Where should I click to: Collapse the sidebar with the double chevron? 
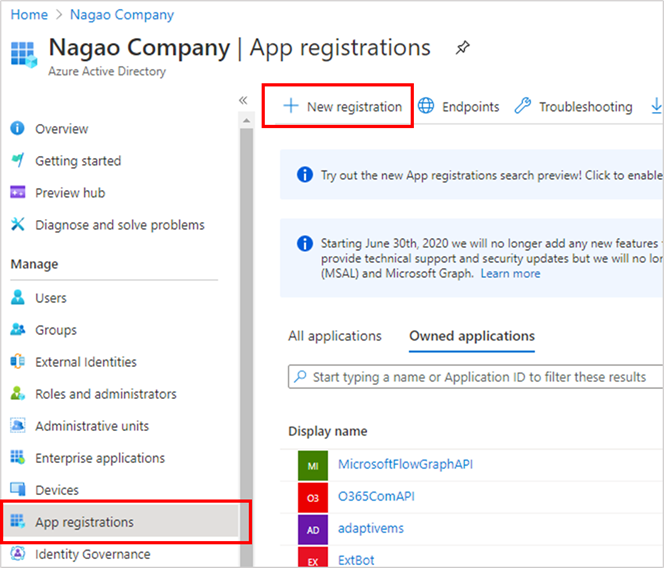tap(243, 100)
